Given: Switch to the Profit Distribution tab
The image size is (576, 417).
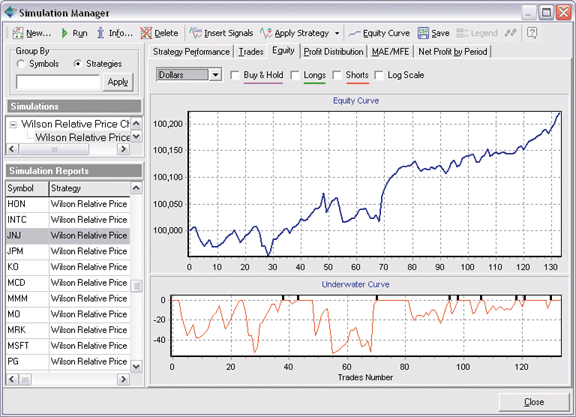Looking at the screenshot, I should coord(334,52).
